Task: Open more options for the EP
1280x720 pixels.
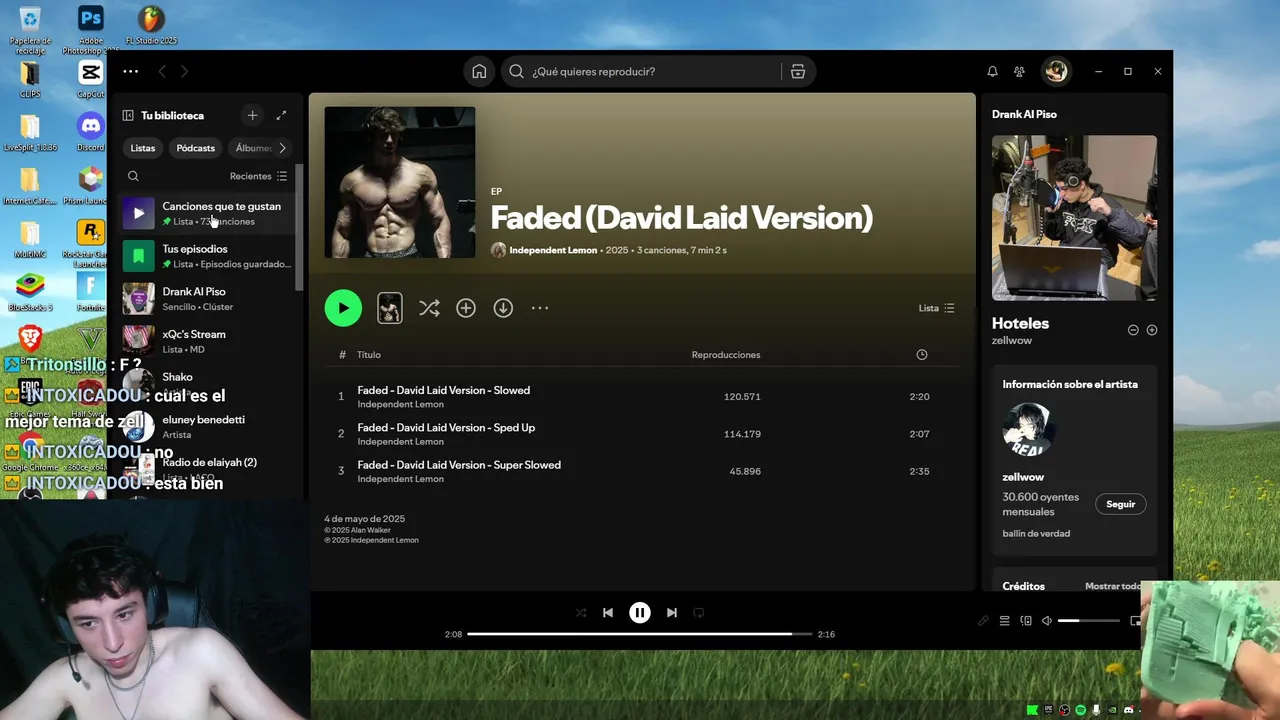Action: click(540, 308)
